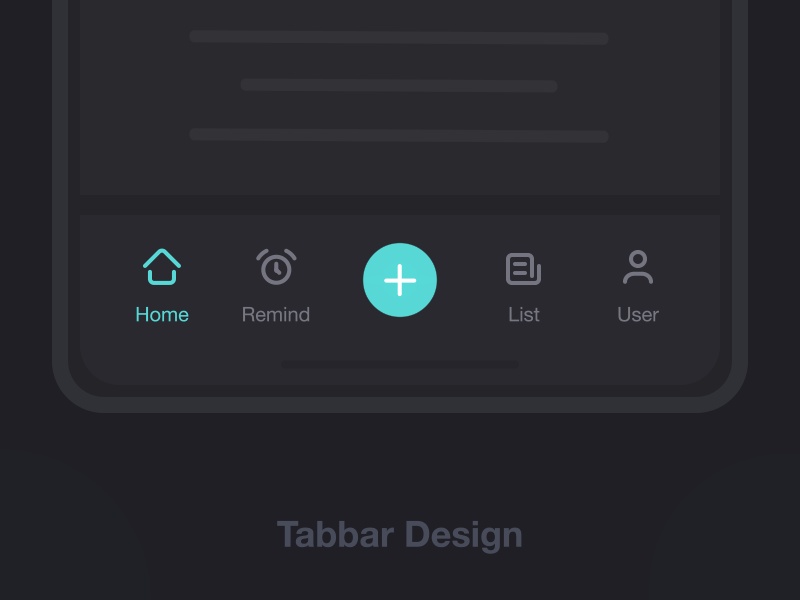Click the content area above placeholder lines
Viewport: 800px width, 600px height.
[x=400, y=14]
